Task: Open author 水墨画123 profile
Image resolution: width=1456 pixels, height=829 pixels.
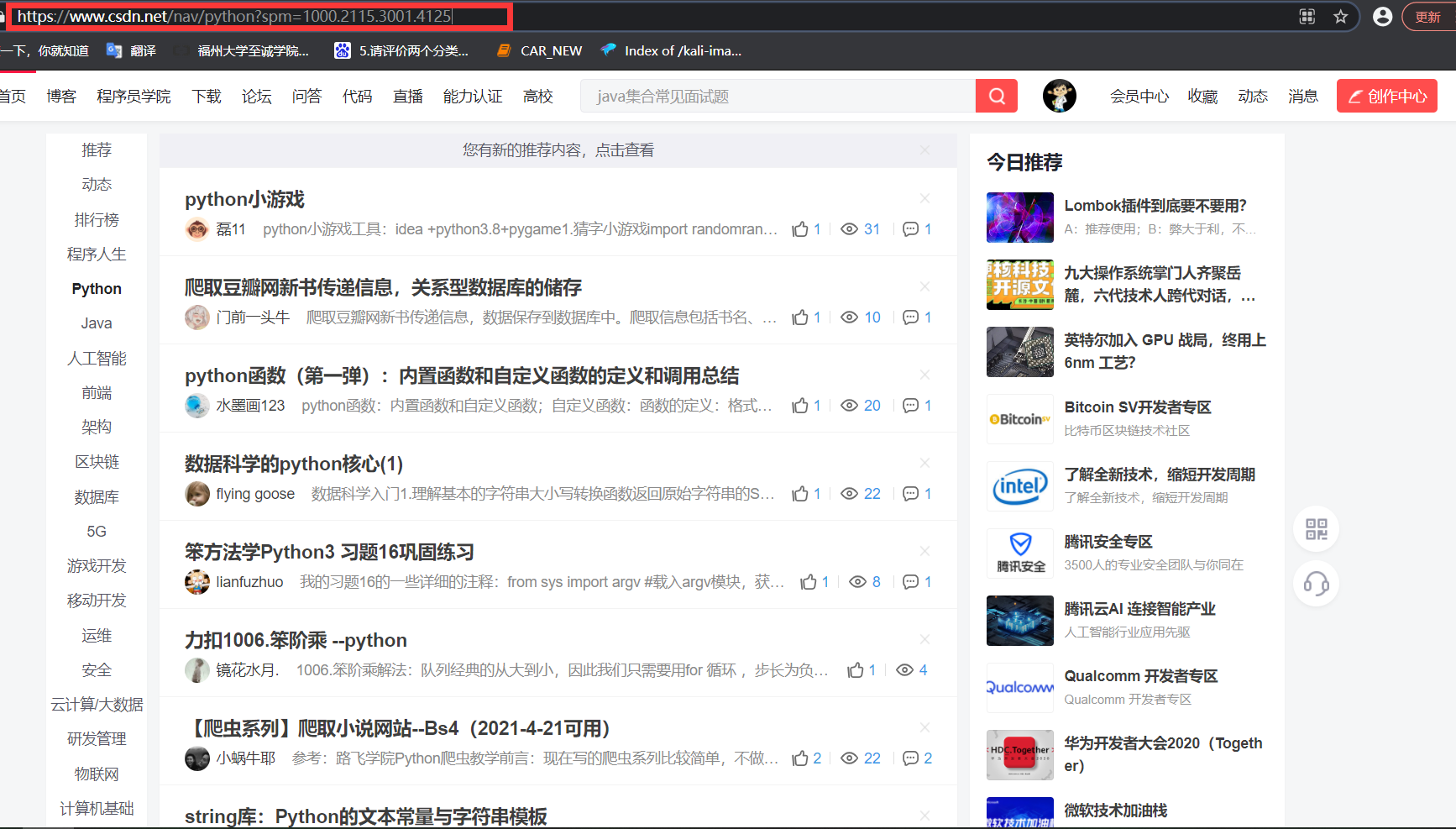Action: coord(250,406)
